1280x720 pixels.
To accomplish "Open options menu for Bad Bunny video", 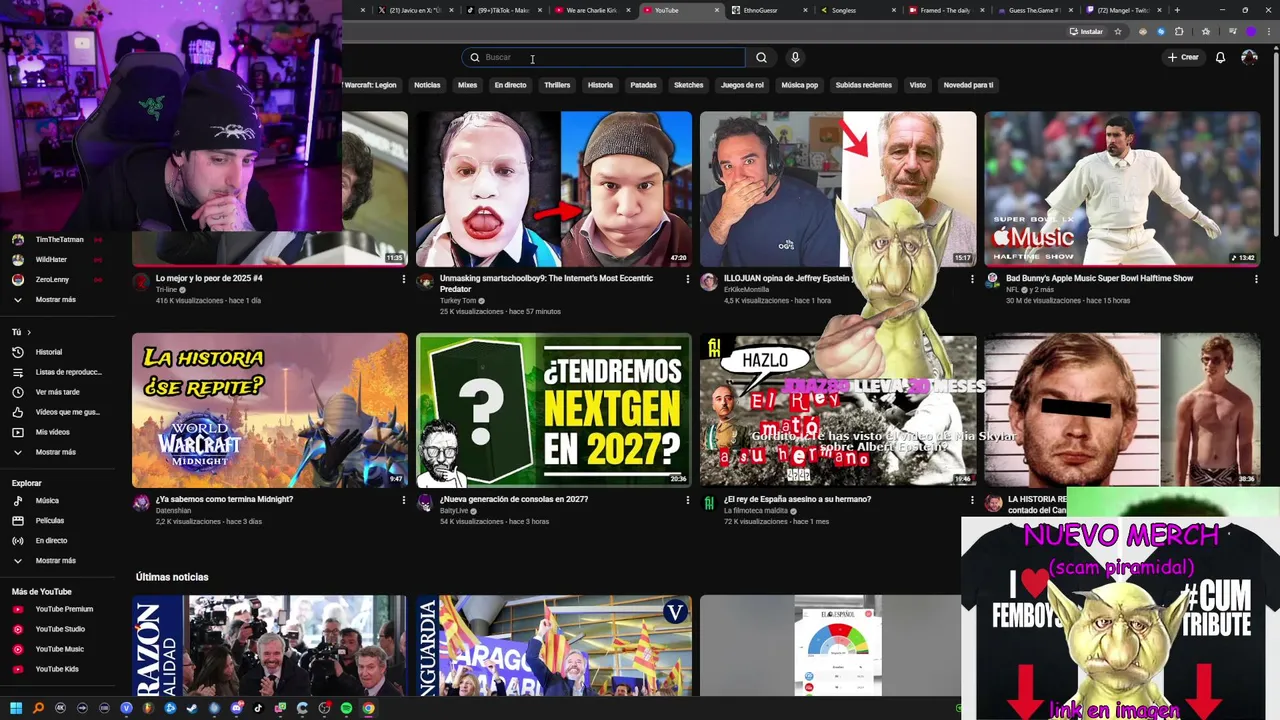I will coord(1256,279).
